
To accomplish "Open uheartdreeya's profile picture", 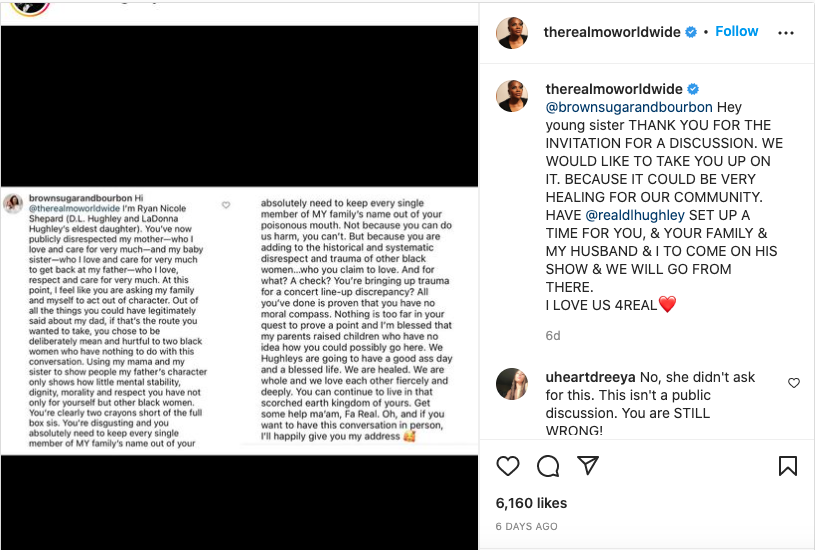I will pyautogui.click(x=512, y=384).
